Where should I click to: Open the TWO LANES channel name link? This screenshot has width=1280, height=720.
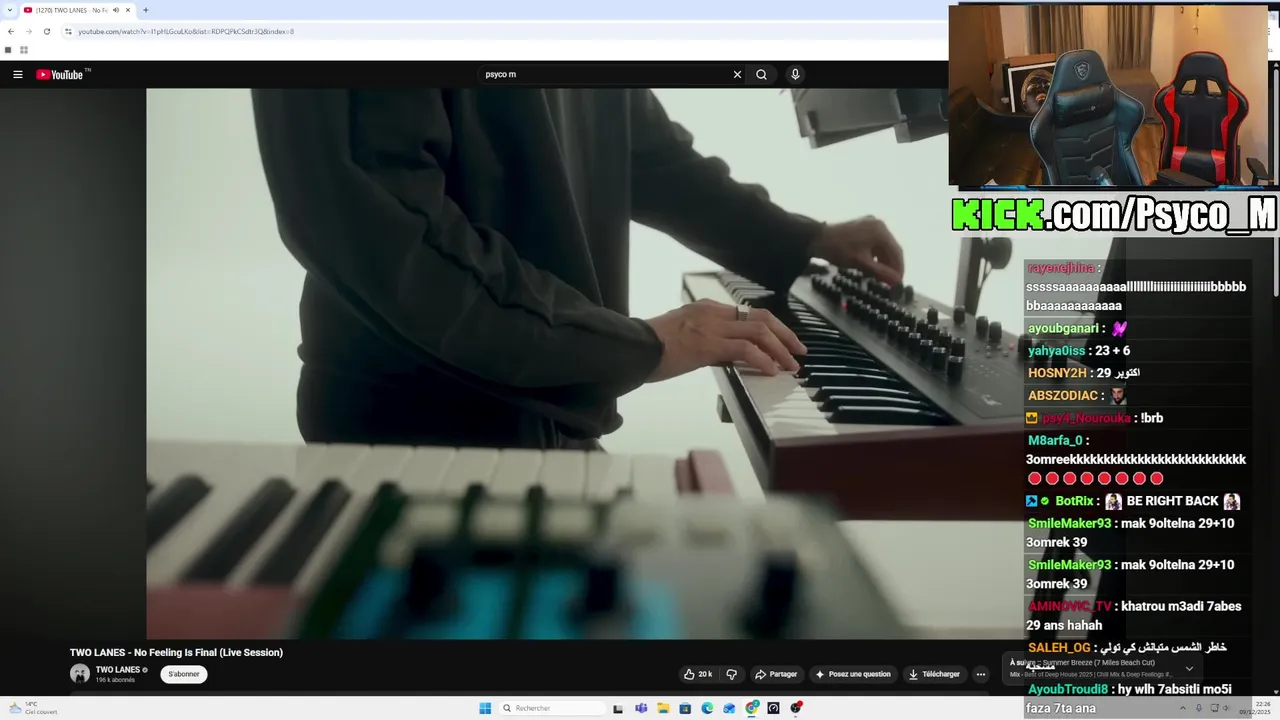pos(117,670)
